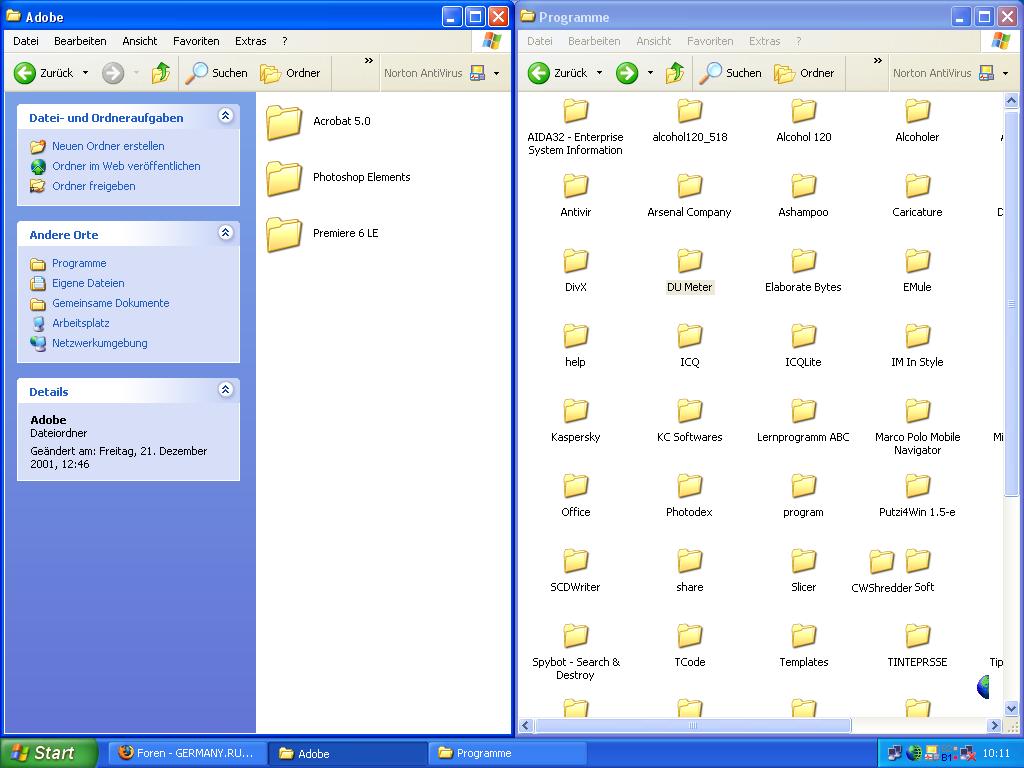Image resolution: width=1024 pixels, height=768 pixels.
Task: Click horizontal scrollbar right arrow in Programme window
Action: click(995, 726)
